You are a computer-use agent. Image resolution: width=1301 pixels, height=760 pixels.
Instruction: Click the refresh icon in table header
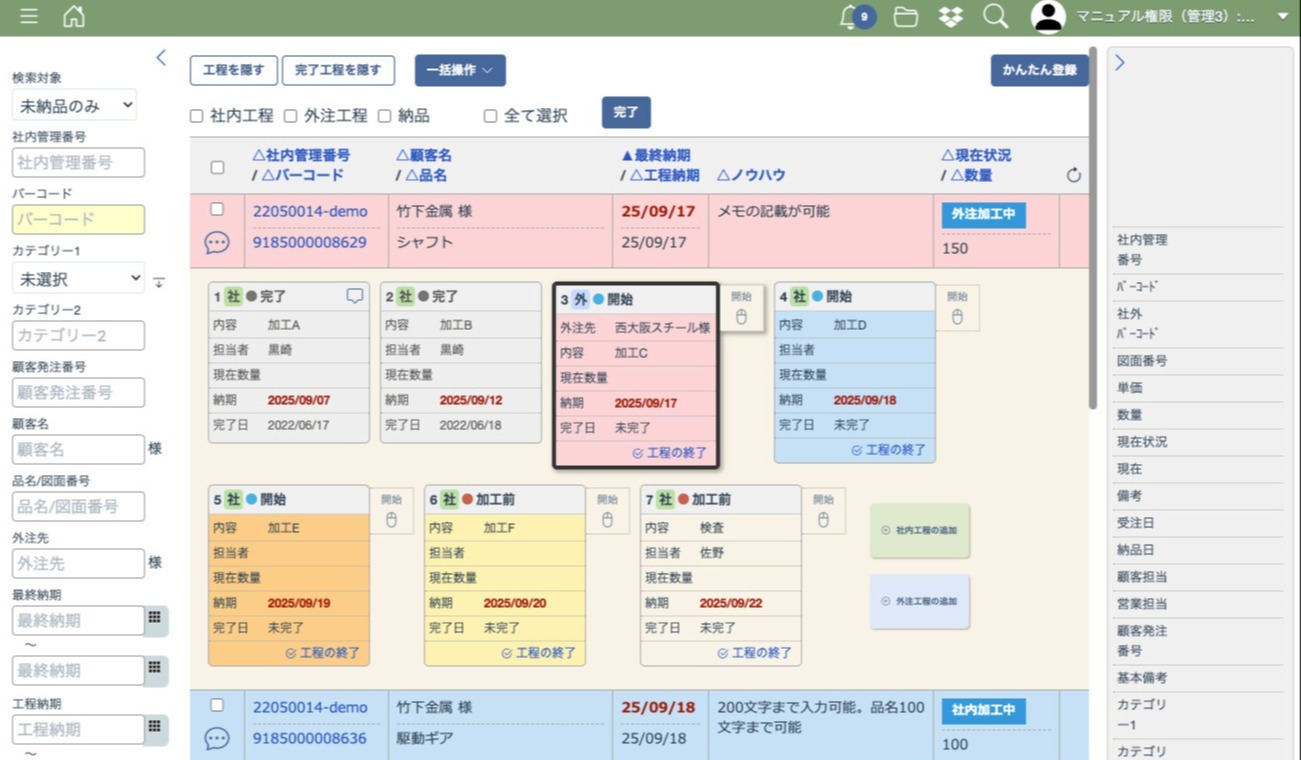[1074, 175]
